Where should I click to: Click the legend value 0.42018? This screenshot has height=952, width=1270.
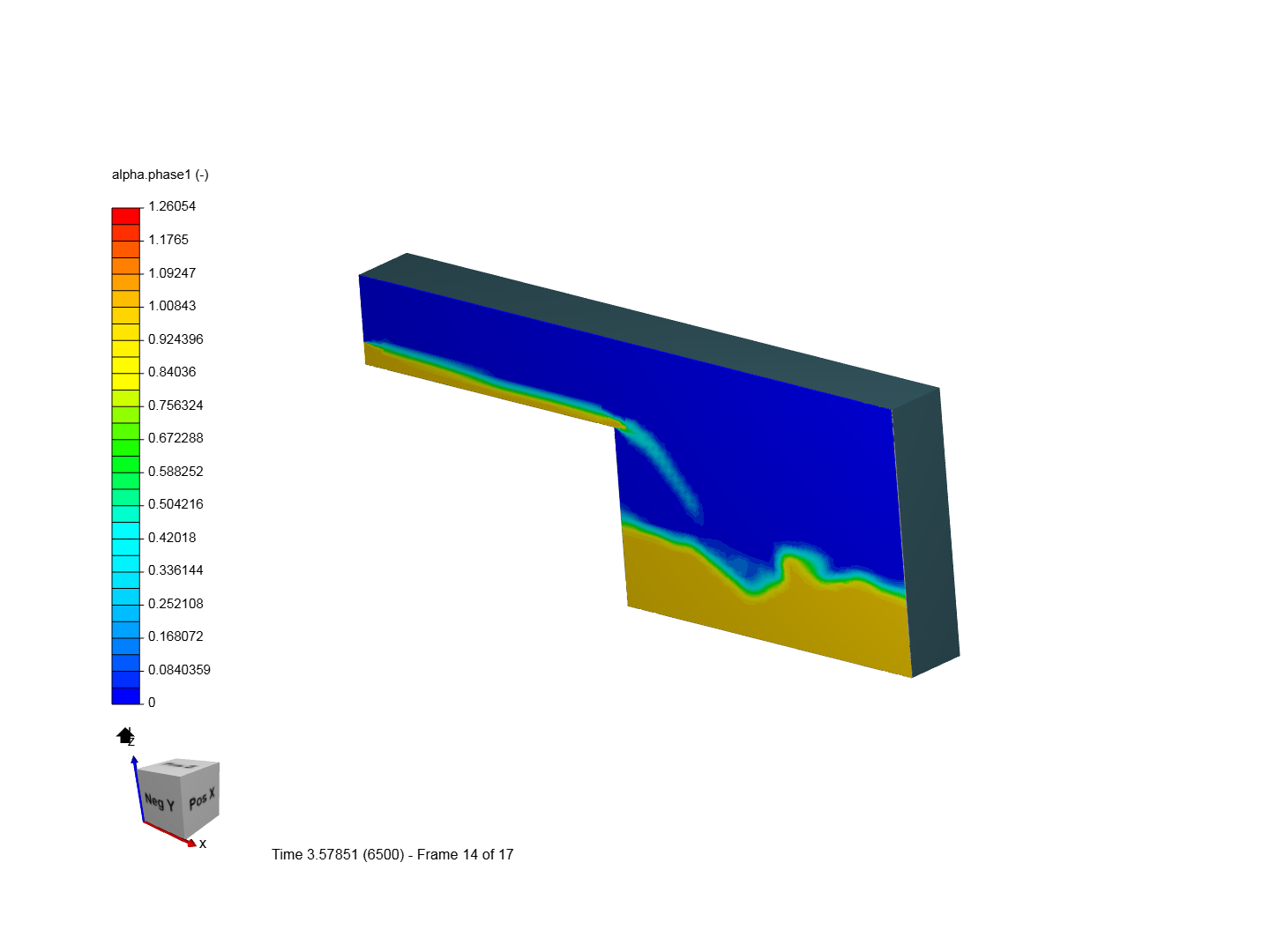(172, 538)
